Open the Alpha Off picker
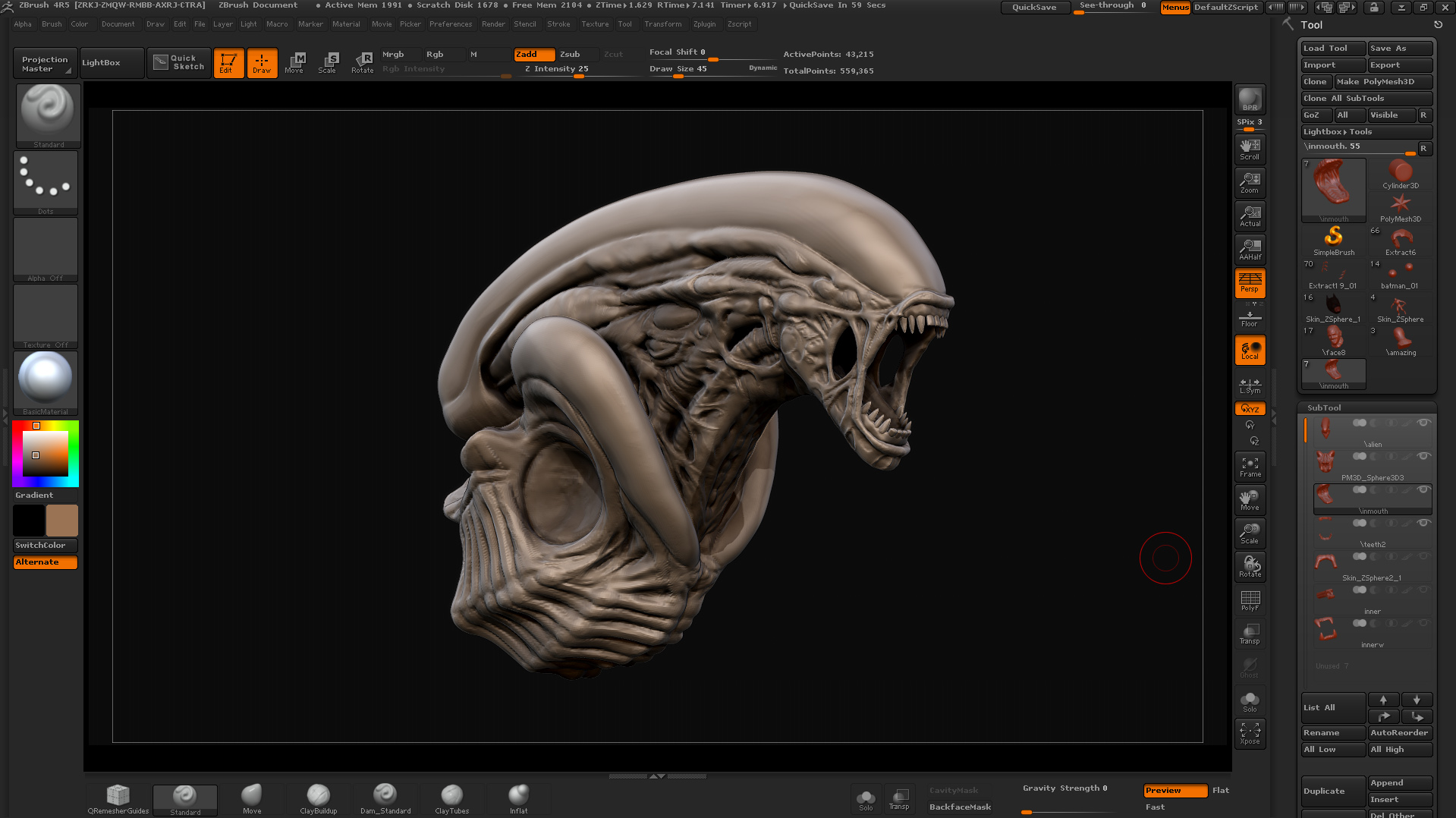Image resolution: width=1456 pixels, height=818 pixels. tap(46, 250)
